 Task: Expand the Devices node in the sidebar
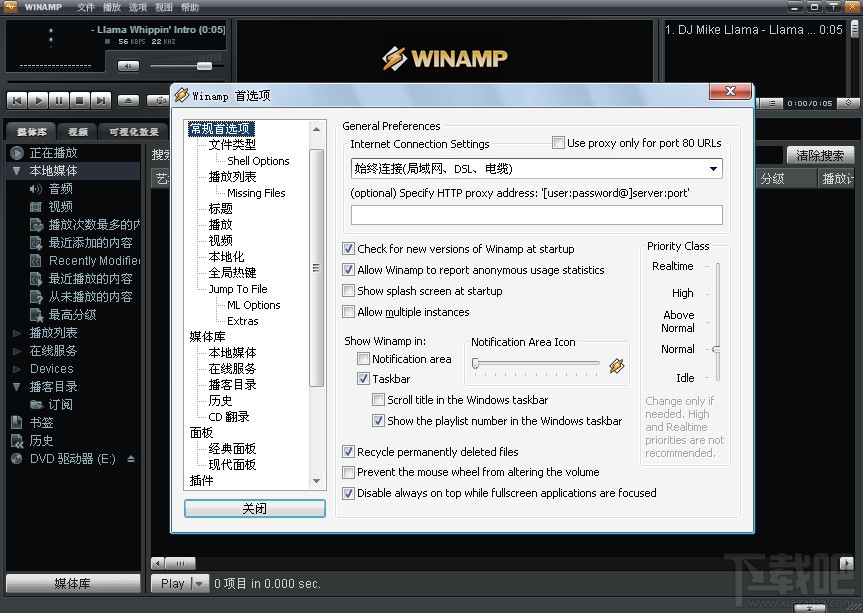point(14,368)
